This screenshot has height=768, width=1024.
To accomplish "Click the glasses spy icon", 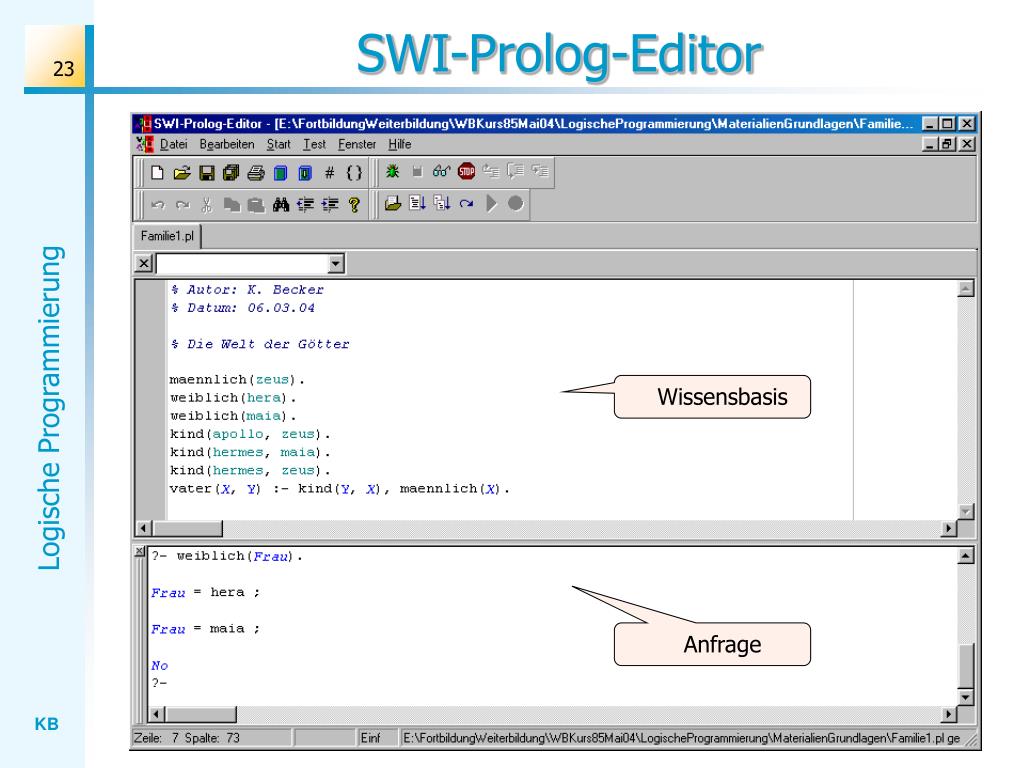I will pyautogui.click(x=441, y=172).
